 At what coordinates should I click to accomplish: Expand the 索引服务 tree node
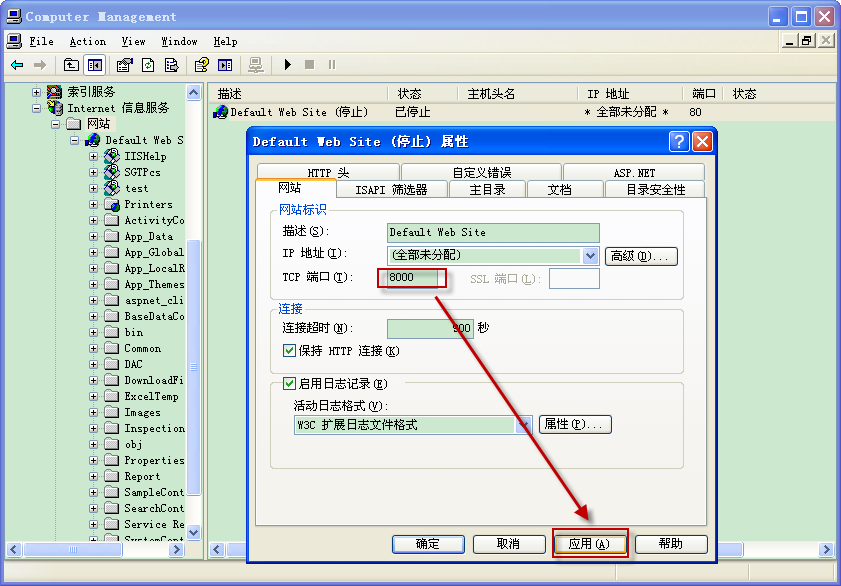[x=36, y=92]
